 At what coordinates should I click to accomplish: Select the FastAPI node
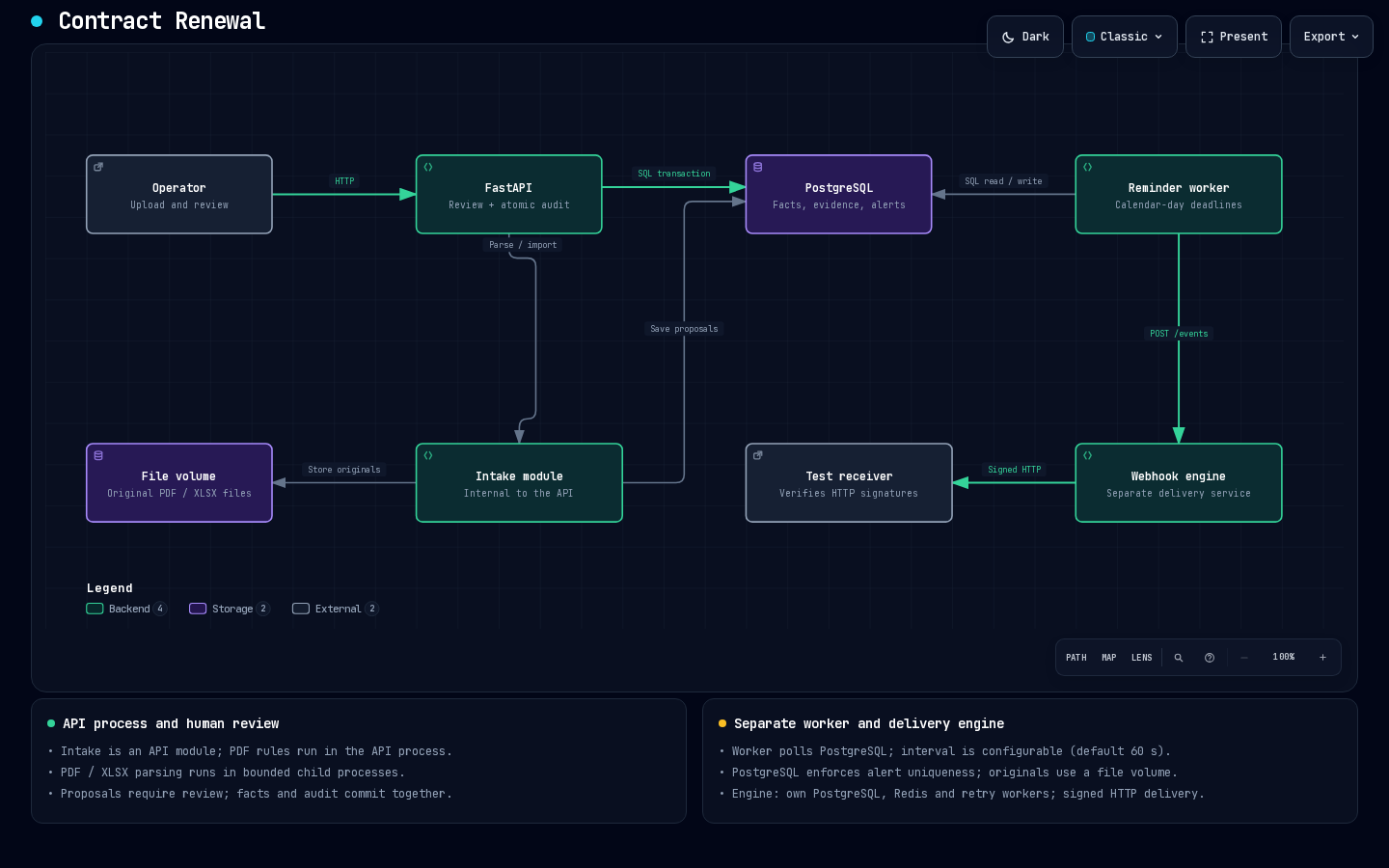tap(509, 194)
